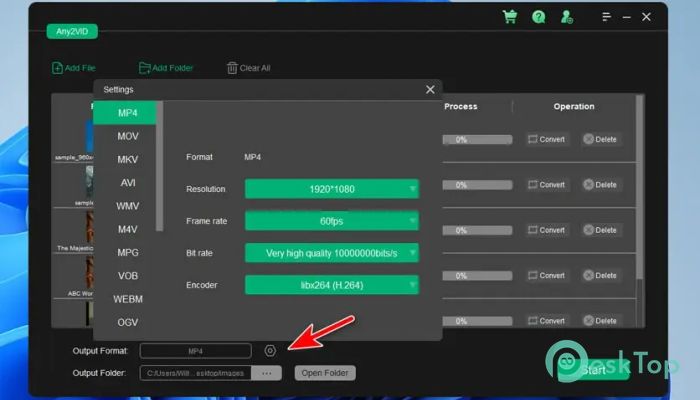Browse output folder with ellipsis button
Image resolution: width=700 pixels, height=400 pixels.
tap(267, 373)
